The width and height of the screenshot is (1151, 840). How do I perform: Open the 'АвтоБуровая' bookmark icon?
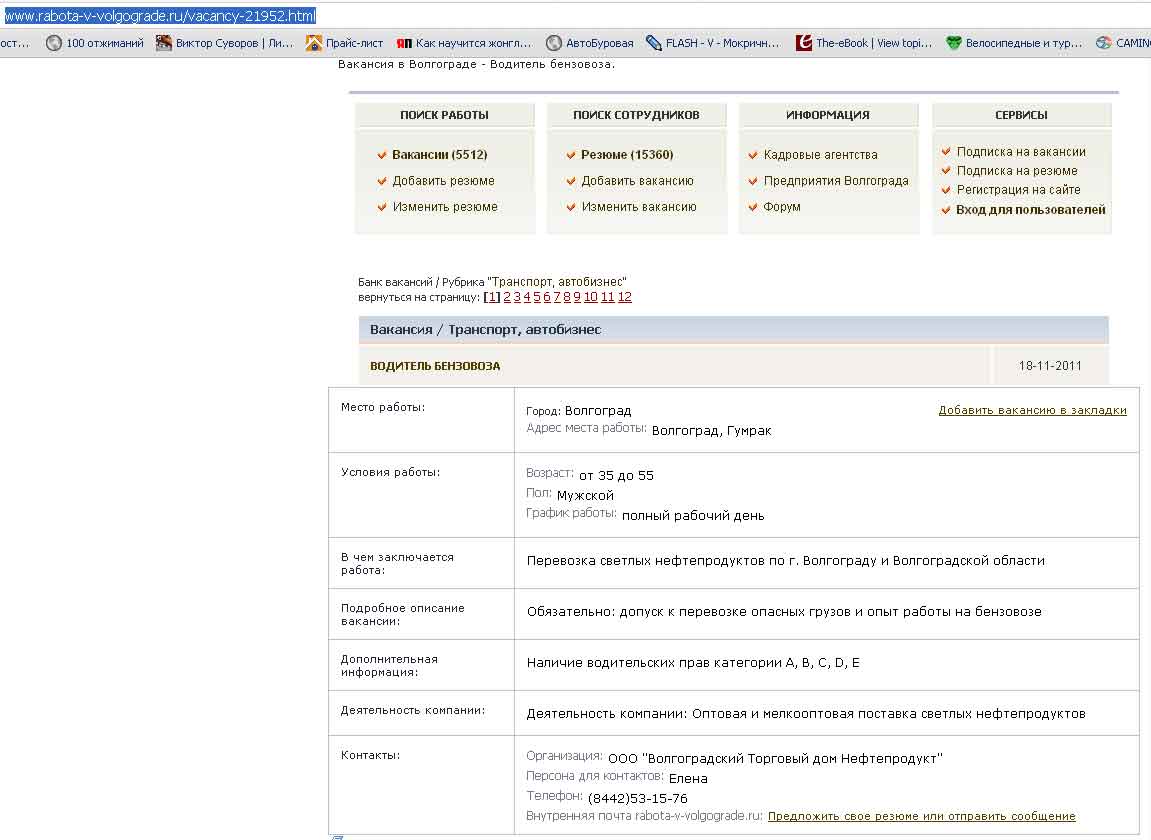[554, 43]
